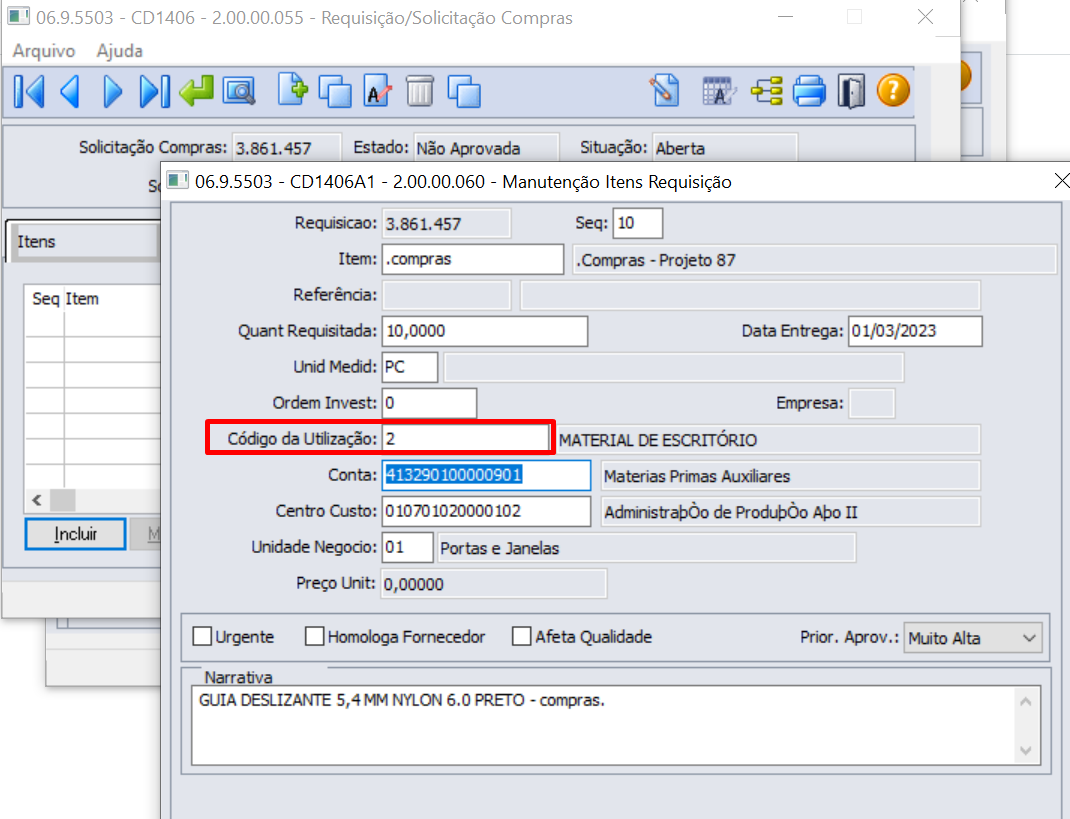Select the Itens tab
Viewport: 1070px width, 819px height.
click(38, 241)
